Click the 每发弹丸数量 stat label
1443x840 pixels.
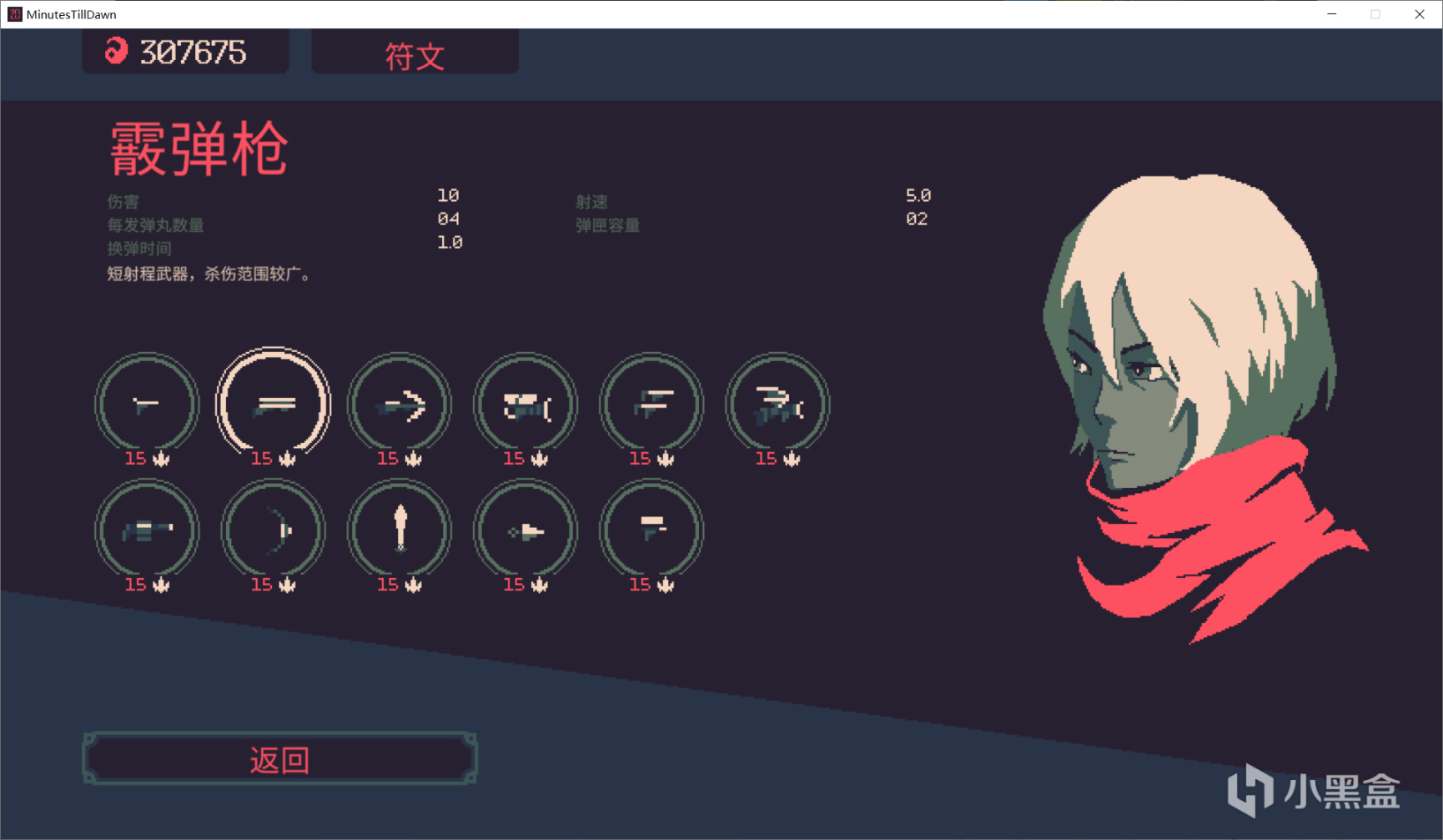tap(155, 225)
